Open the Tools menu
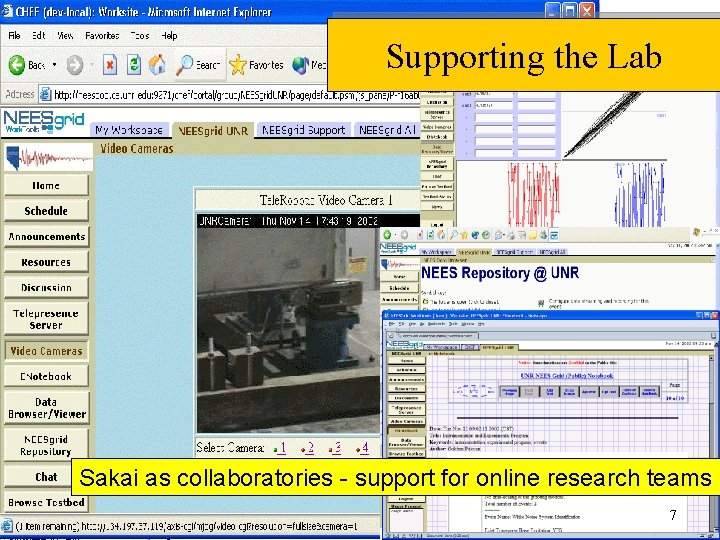 click(140, 36)
